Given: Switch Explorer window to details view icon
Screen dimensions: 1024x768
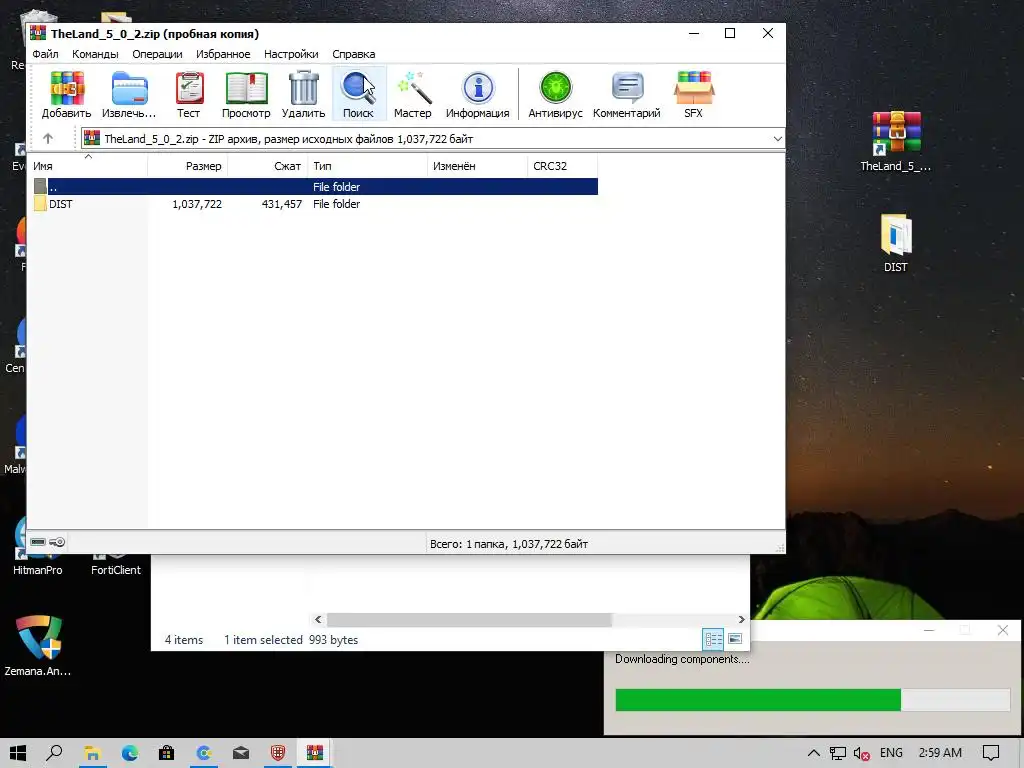Looking at the screenshot, I should point(713,639).
